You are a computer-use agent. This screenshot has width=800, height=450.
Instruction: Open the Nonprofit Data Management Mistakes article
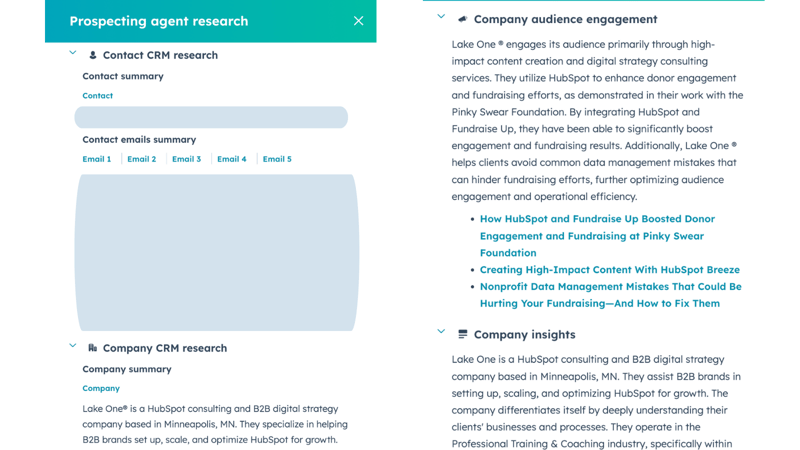pyautogui.click(x=611, y=295)
